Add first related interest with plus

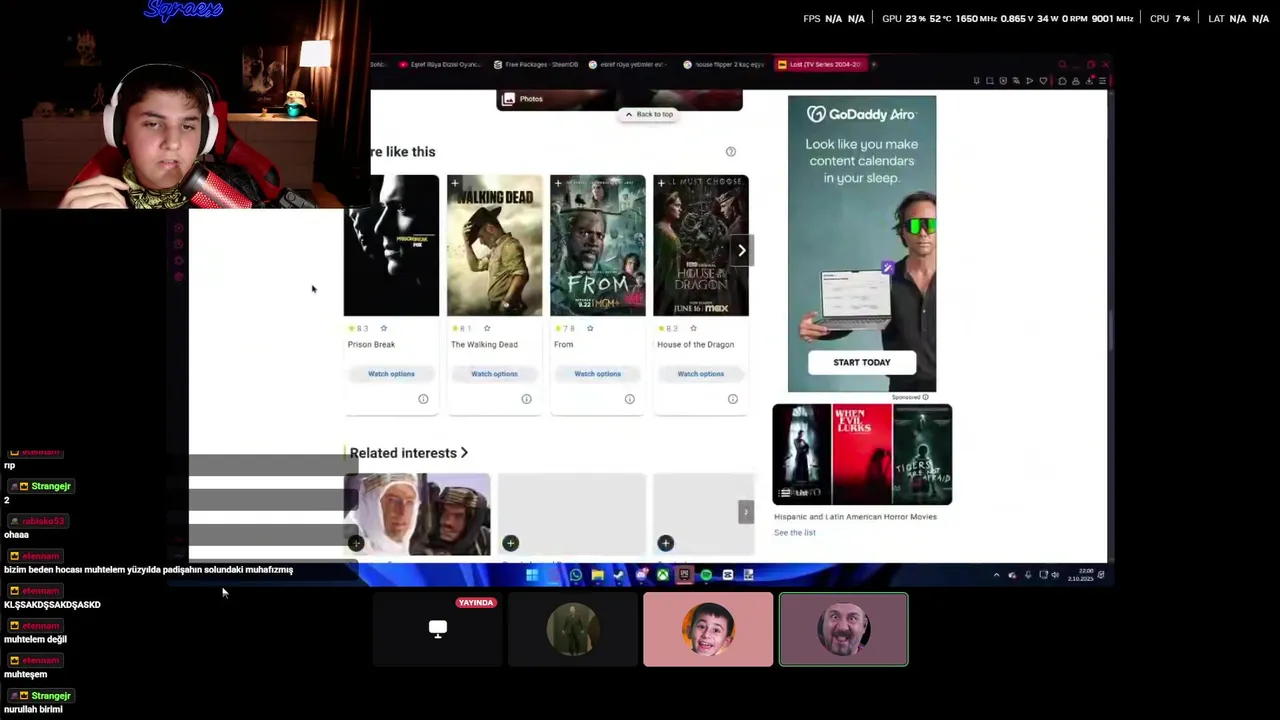click(356, 543)
